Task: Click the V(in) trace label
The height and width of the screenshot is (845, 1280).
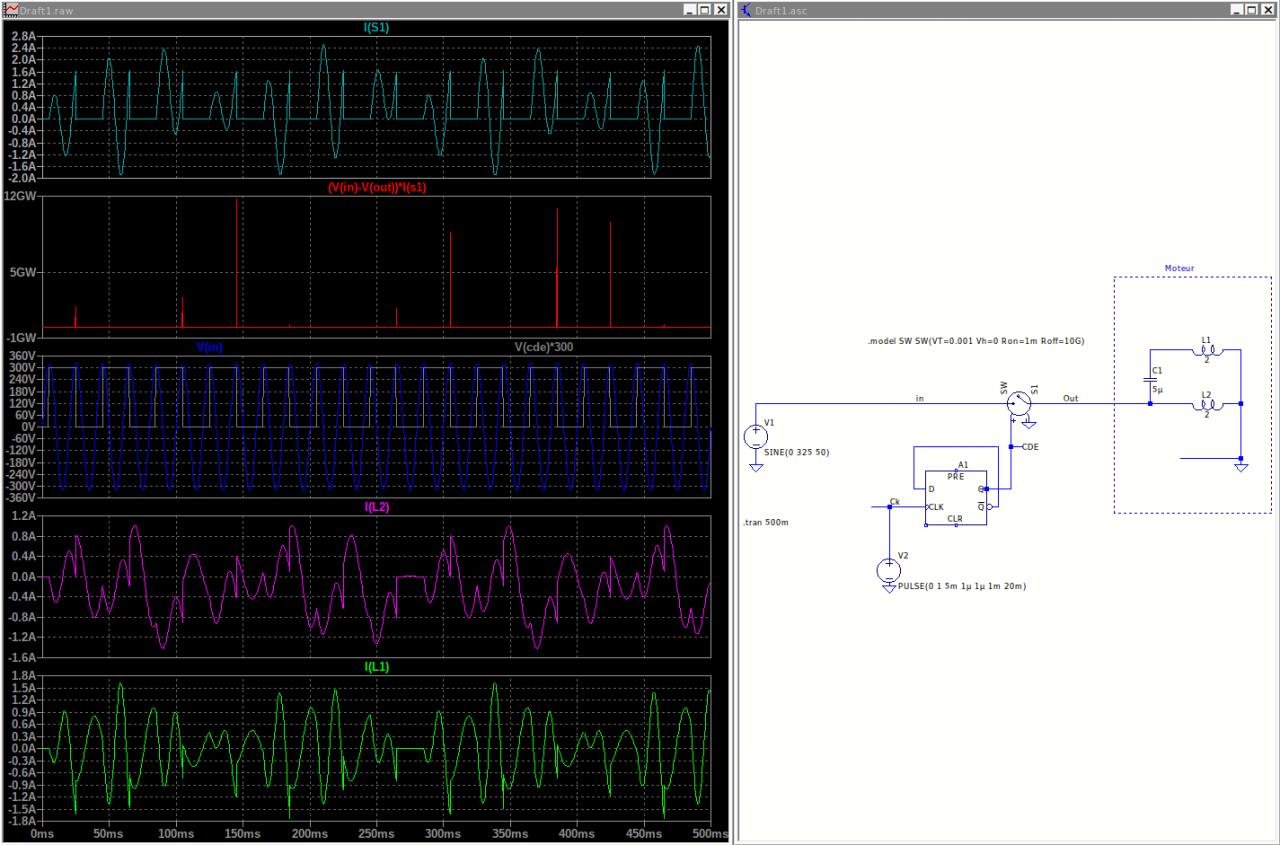Action: coord(210,347)
